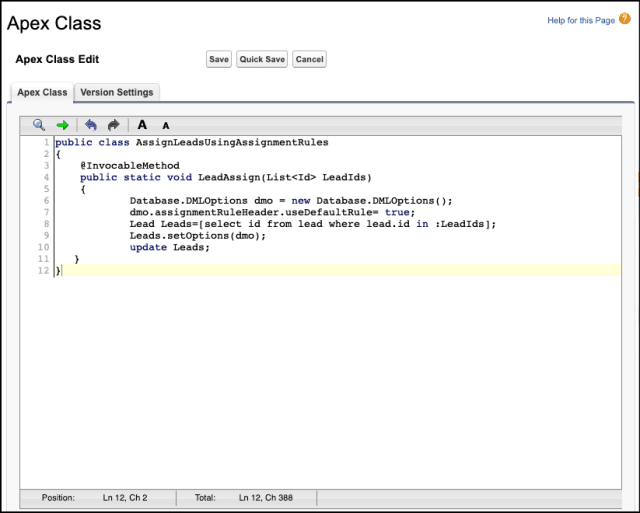Click the Apex Class Edit heading

pyautogui.click(x=57, y=59)
